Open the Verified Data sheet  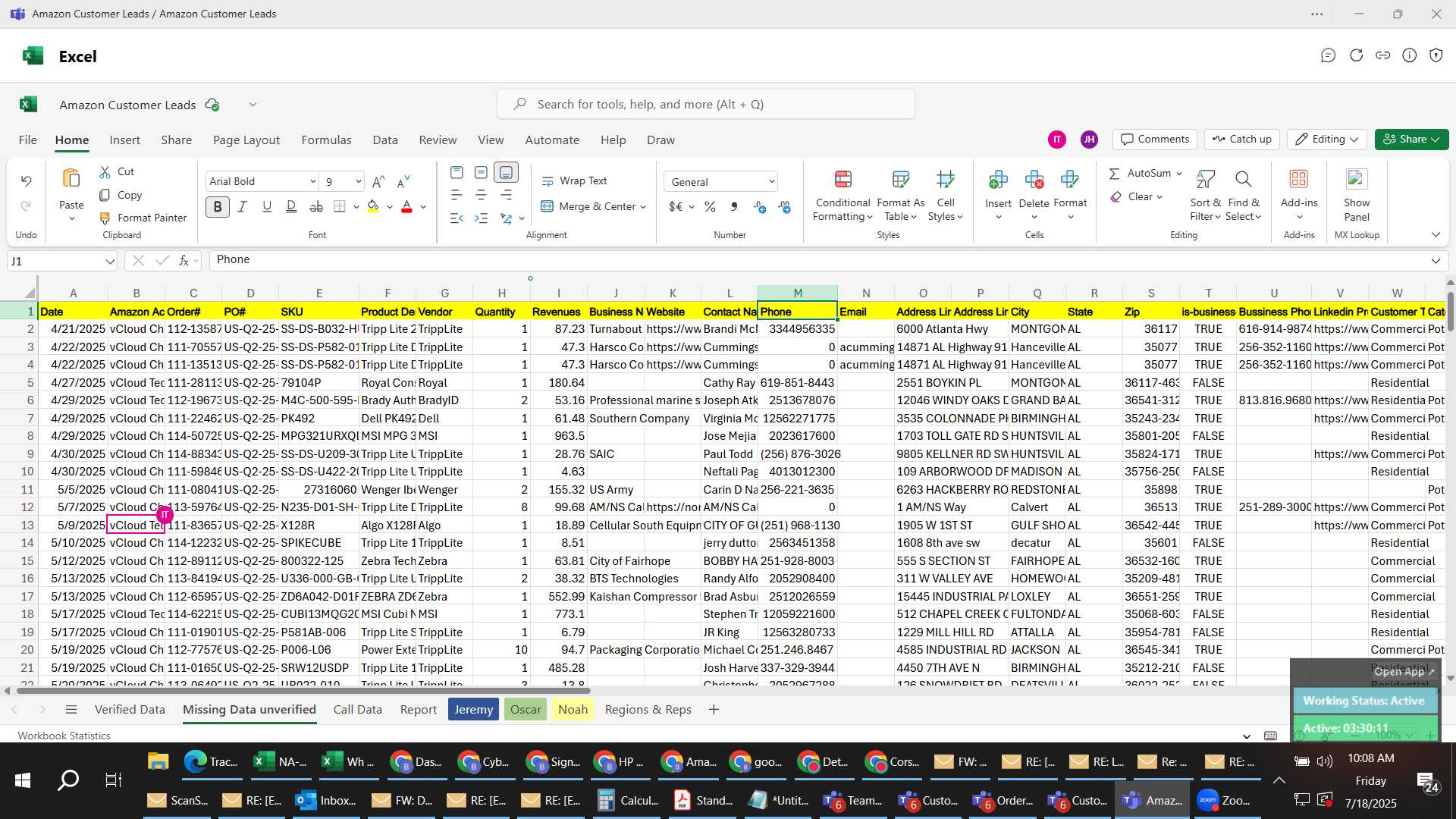click(x=130, y=710)
